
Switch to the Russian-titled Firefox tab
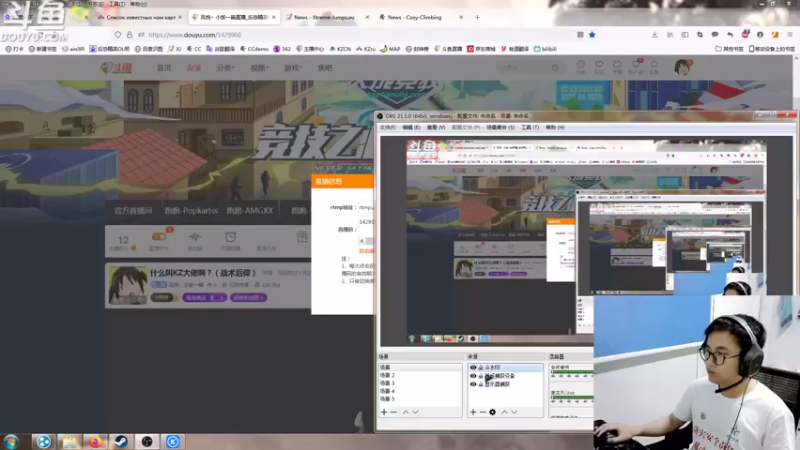(139, 17)
